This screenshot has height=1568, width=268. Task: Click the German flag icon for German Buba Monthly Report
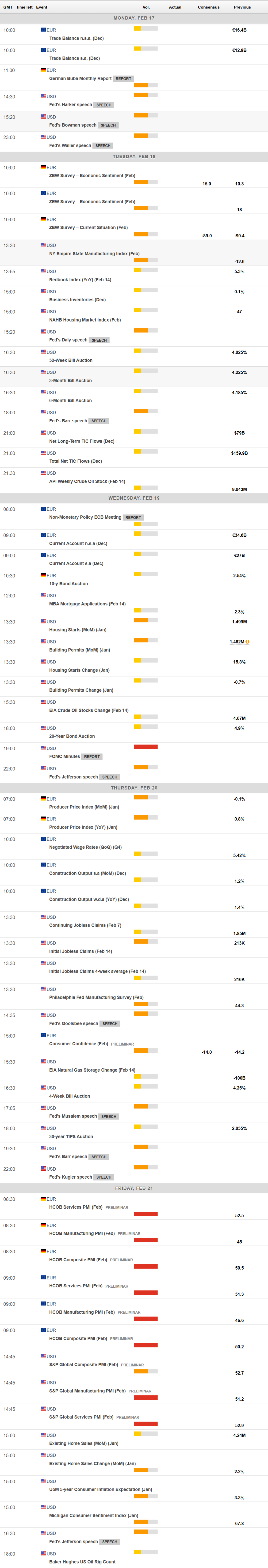coord(42,69)
